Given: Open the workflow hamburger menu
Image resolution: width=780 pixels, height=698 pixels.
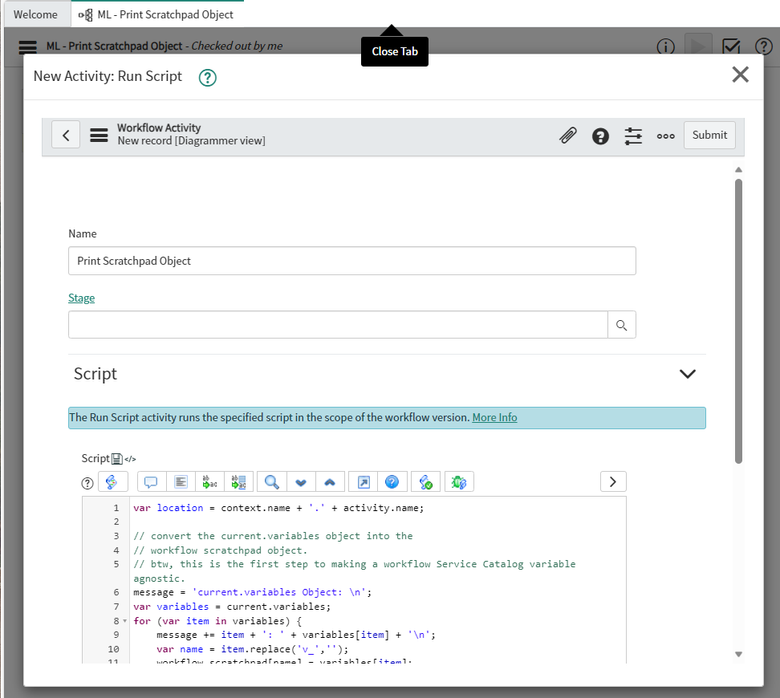Looking at the screenshot, I should [x=28, y=47].
